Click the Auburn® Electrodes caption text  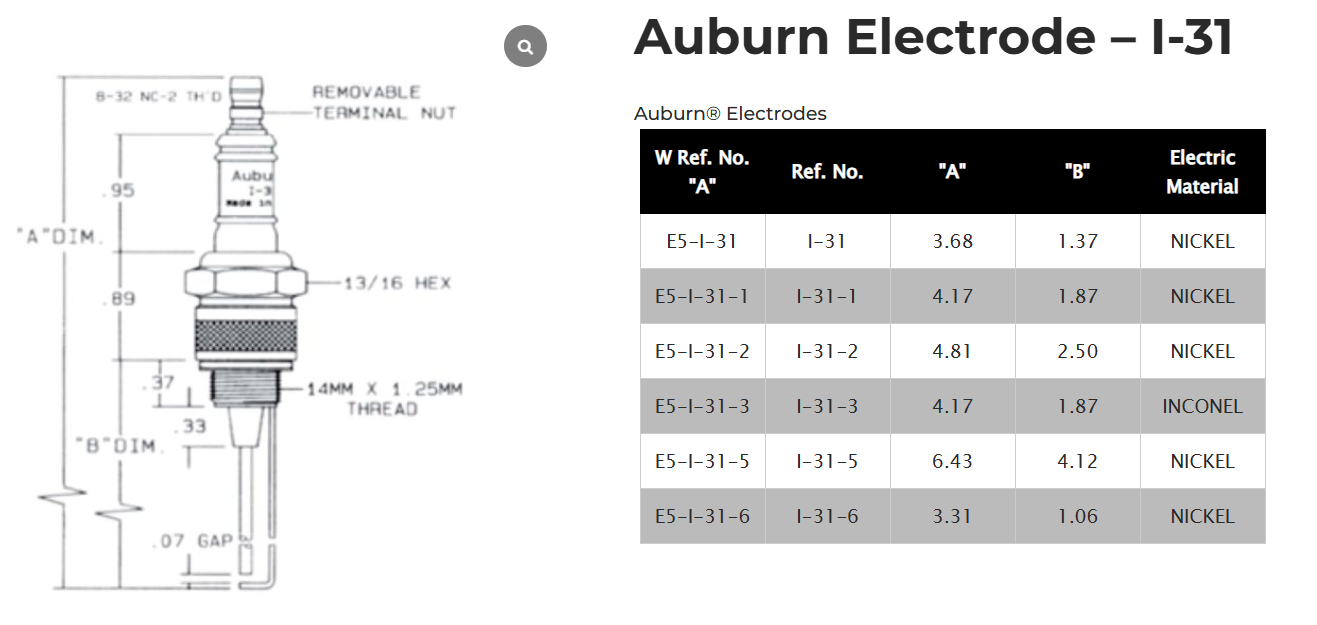pos(730,114)
